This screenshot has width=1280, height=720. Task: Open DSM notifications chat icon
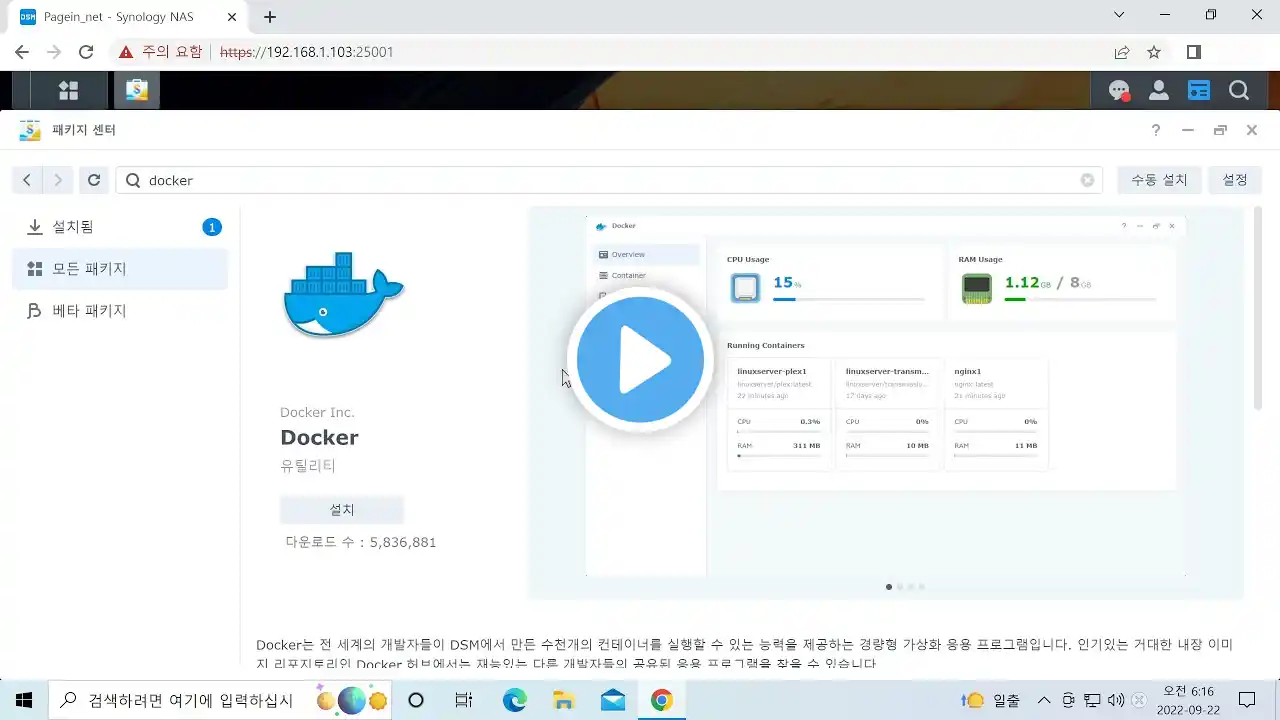1119,91
